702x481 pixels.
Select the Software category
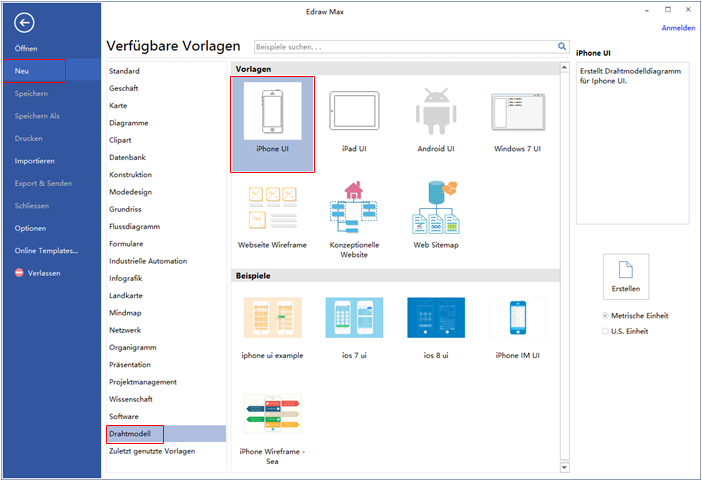[124, 417]
